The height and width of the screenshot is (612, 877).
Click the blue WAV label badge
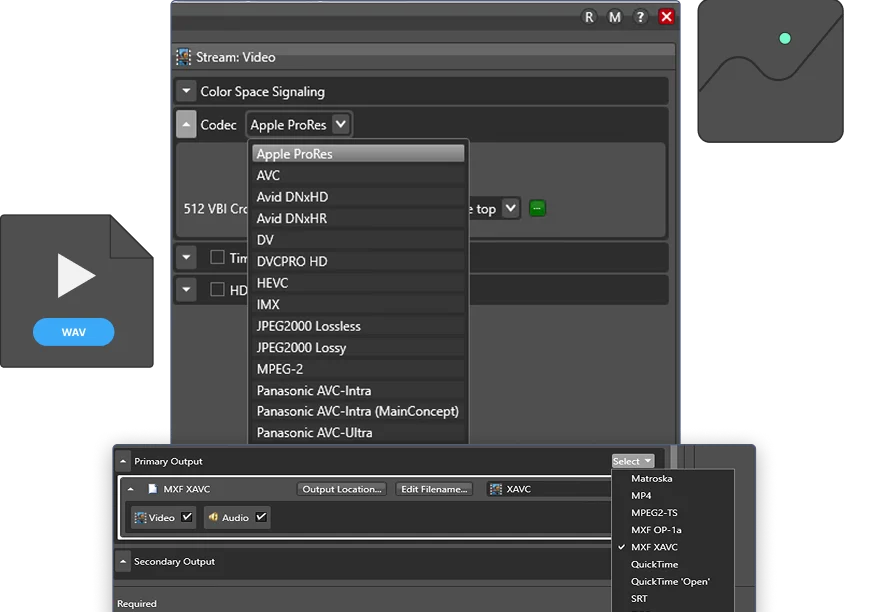tap(73, 332)
